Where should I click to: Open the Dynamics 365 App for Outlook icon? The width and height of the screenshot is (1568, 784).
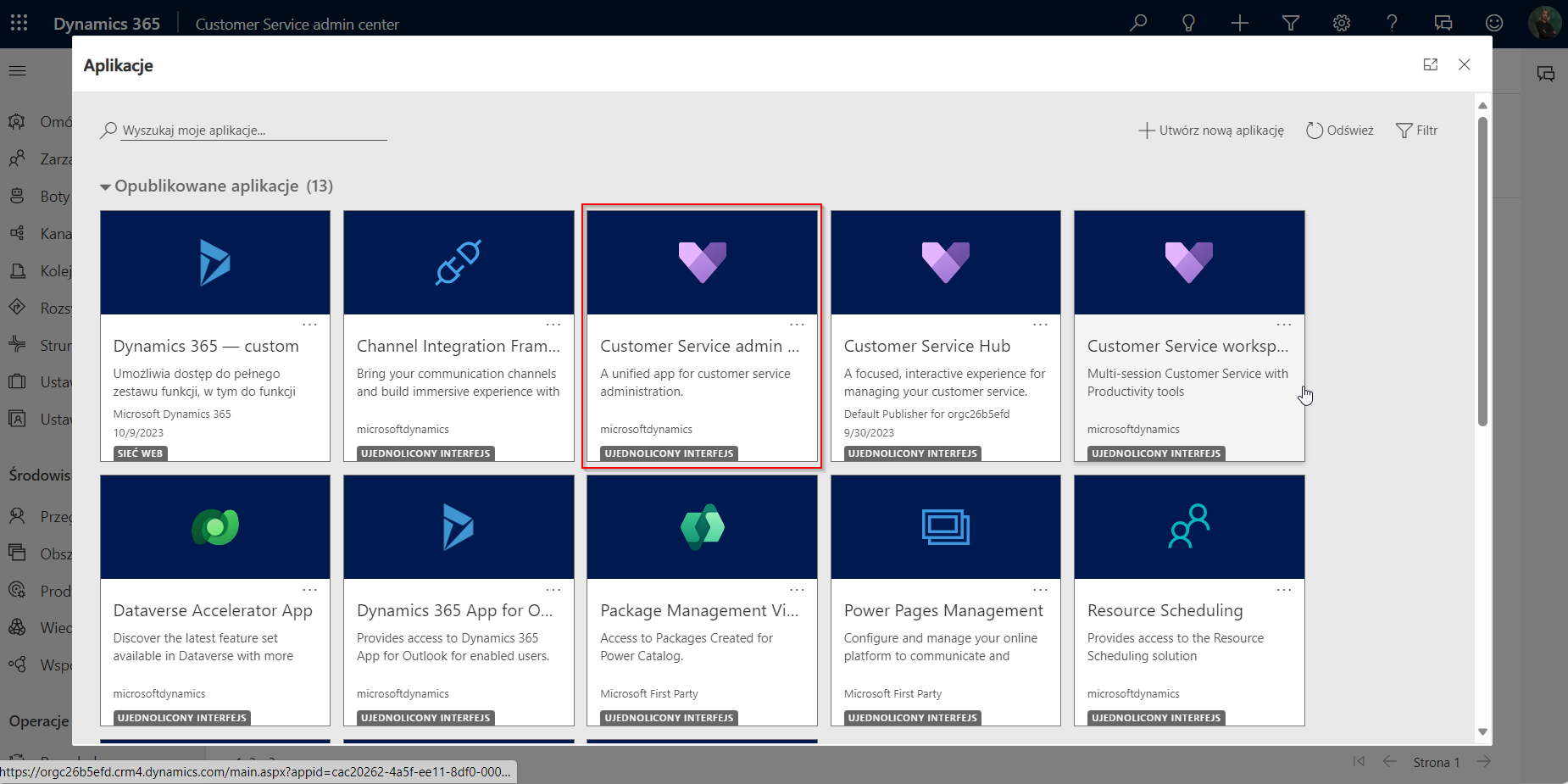459,527
